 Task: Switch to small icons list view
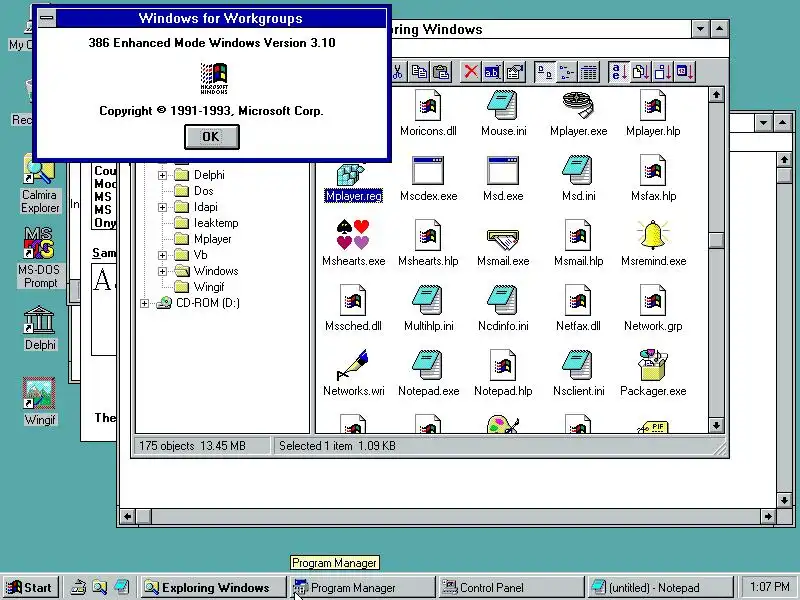[x=566, y=72]
